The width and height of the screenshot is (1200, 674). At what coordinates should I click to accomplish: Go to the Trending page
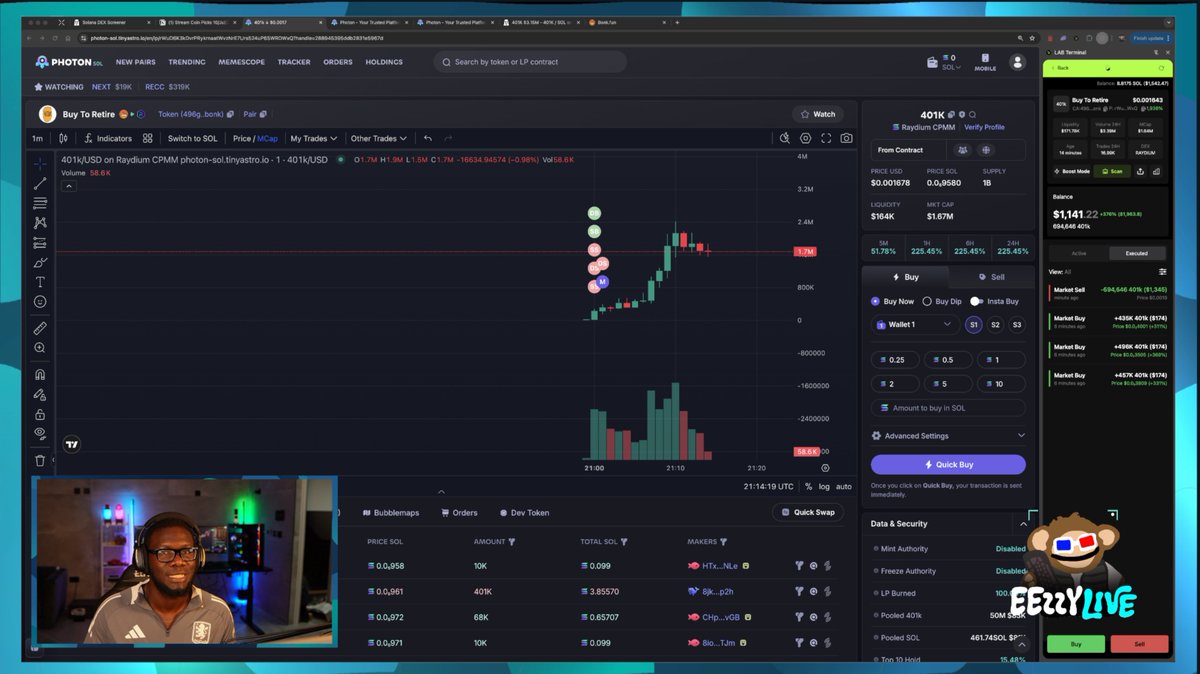click(x=187, y=62)
